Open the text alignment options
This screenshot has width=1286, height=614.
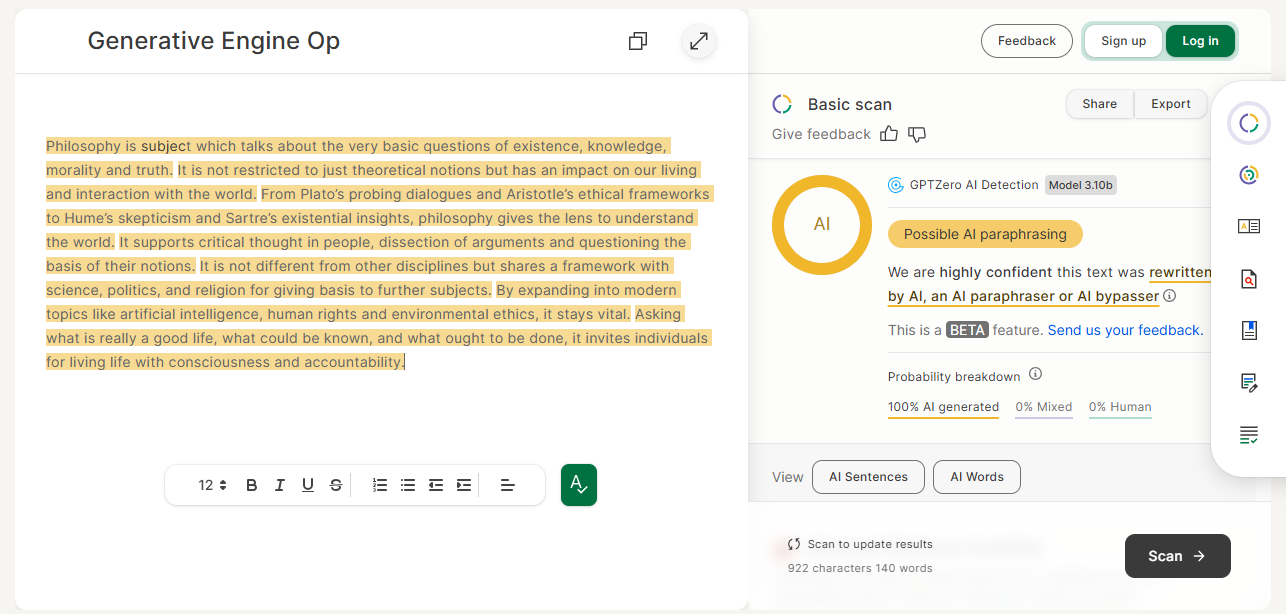[508, 485]
